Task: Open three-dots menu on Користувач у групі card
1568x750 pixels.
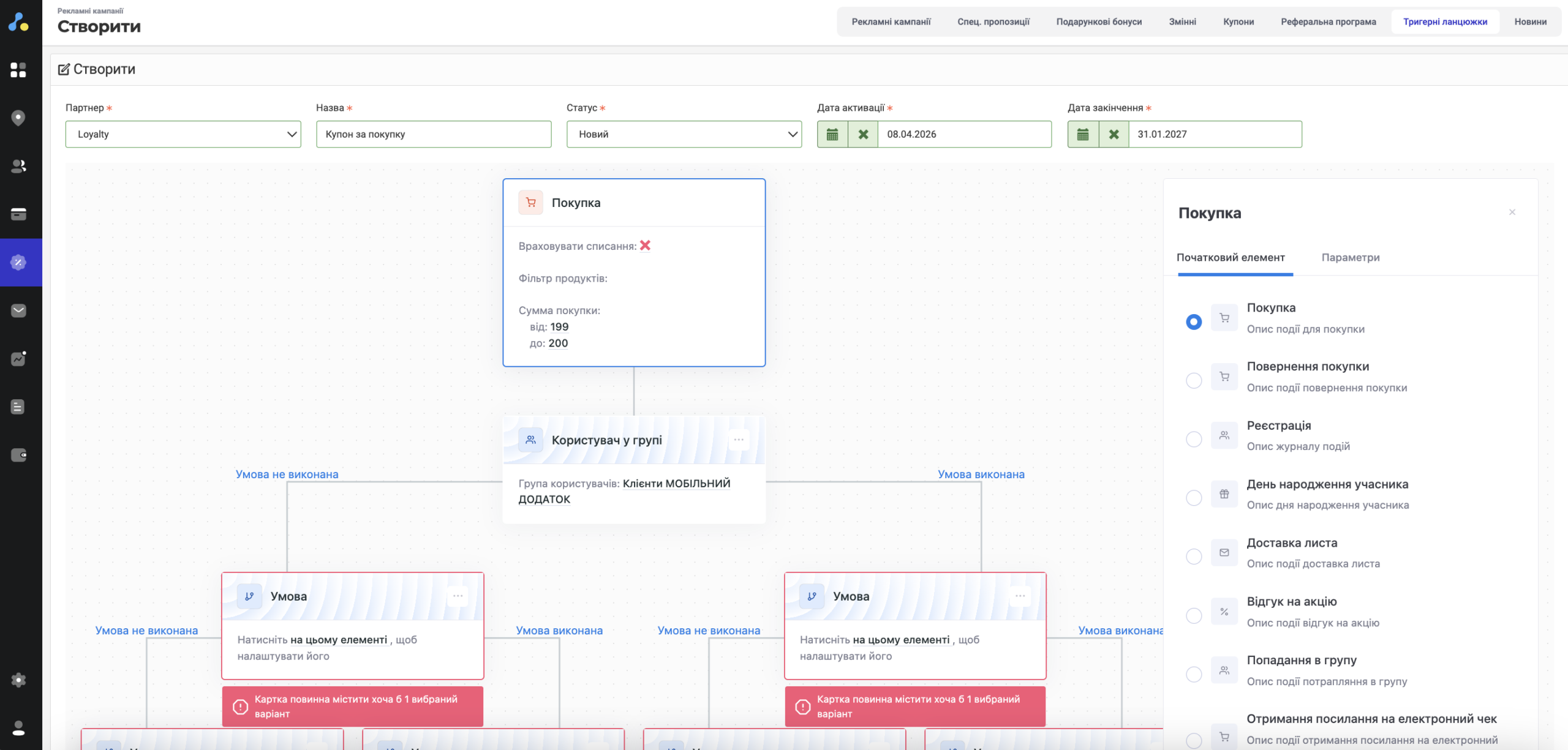Action: (739, 440)
